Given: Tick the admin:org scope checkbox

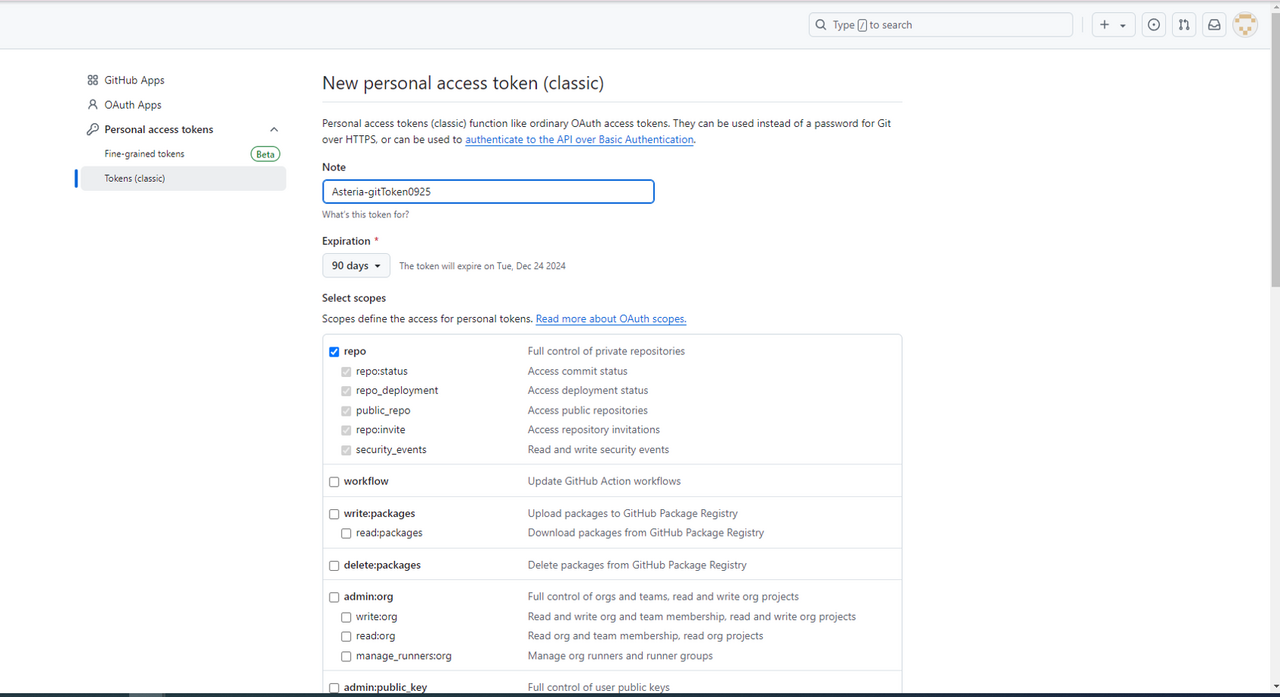Looking at the screenshot, I should click(334, 597).
